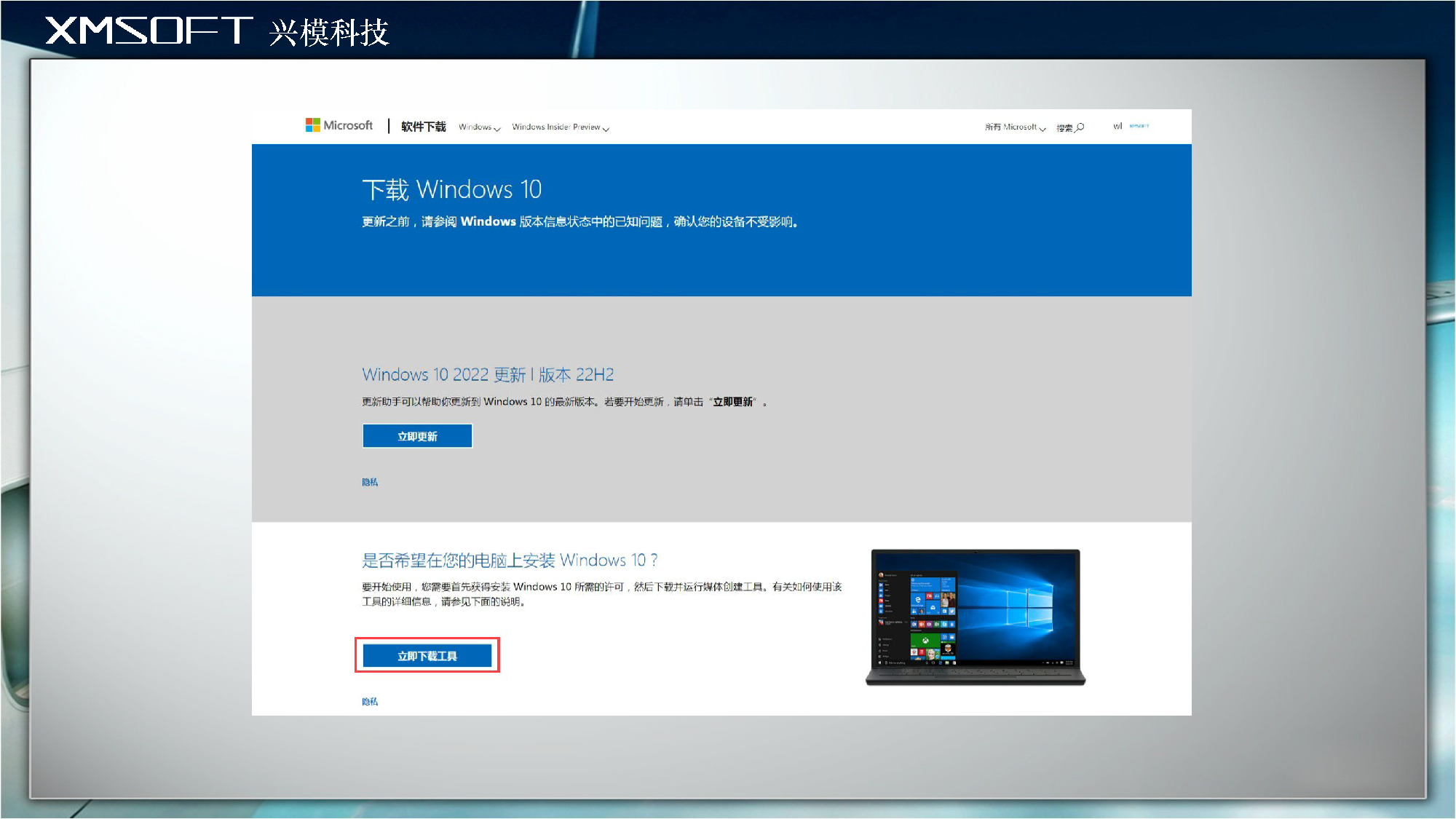Open the 所有 Microsoft dropdown

[1015, 127]
